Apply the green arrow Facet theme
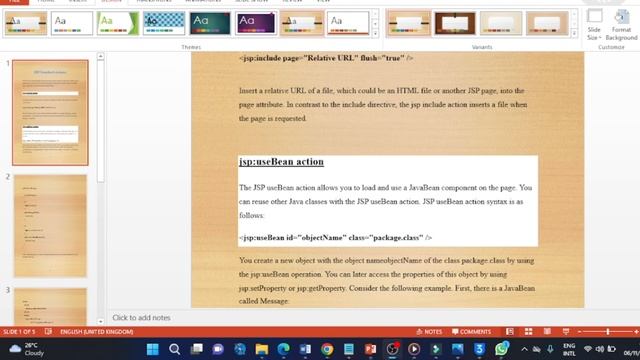The image size is (640, 360). click(x=118, y=23)
